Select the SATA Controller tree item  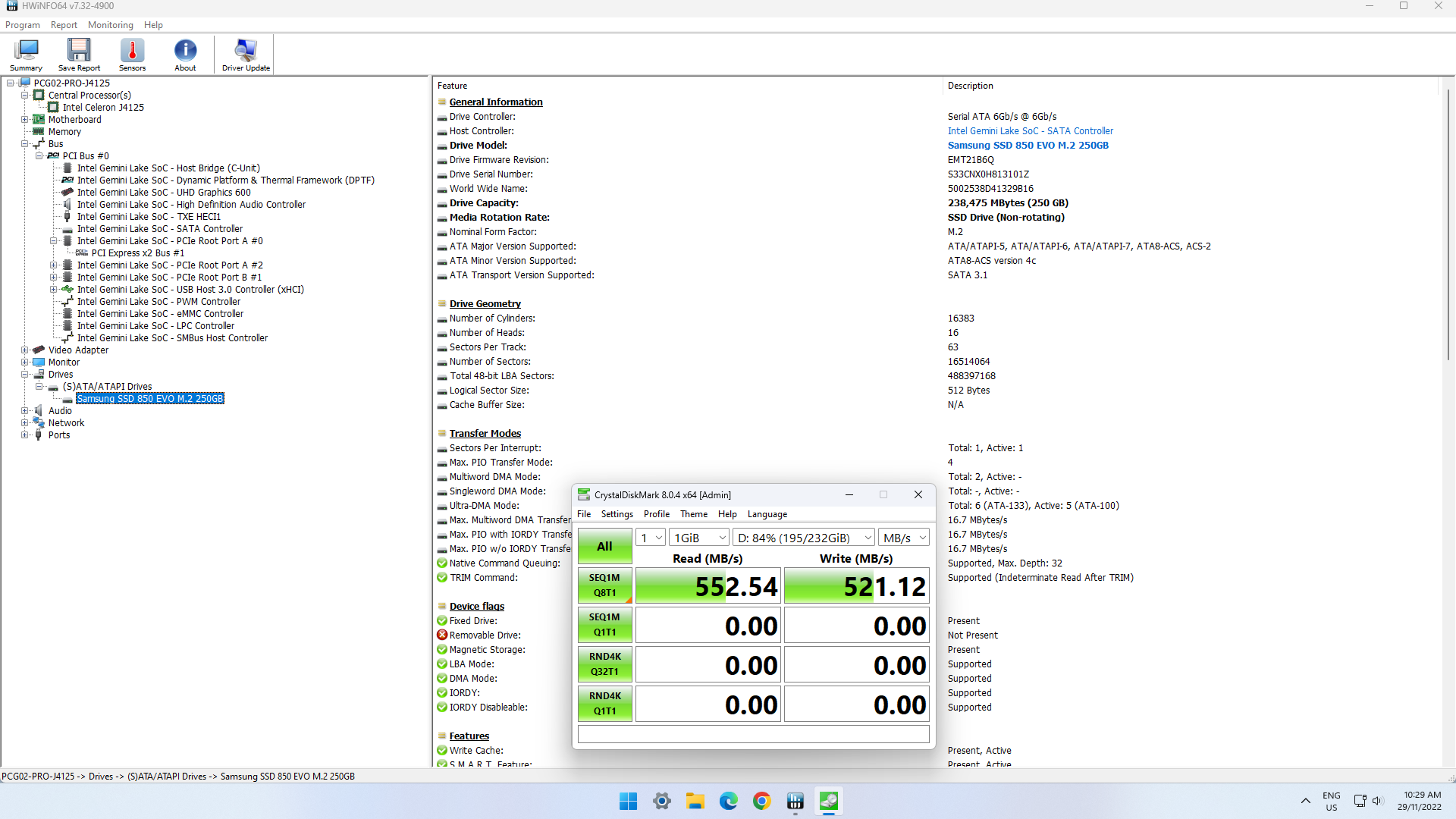[159, 229]
